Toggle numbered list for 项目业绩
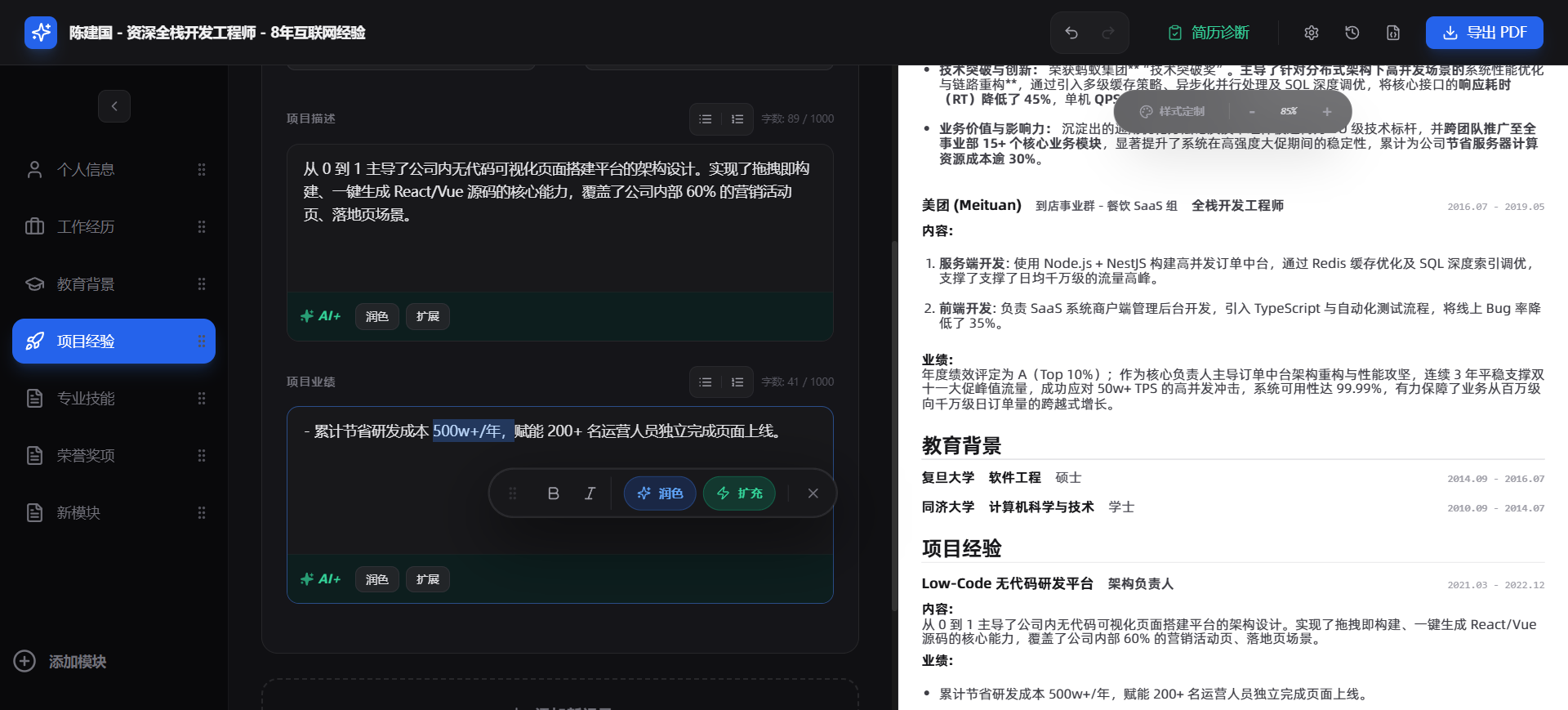The height and width of the screenshot is (710, 1568). coord(737,382)
